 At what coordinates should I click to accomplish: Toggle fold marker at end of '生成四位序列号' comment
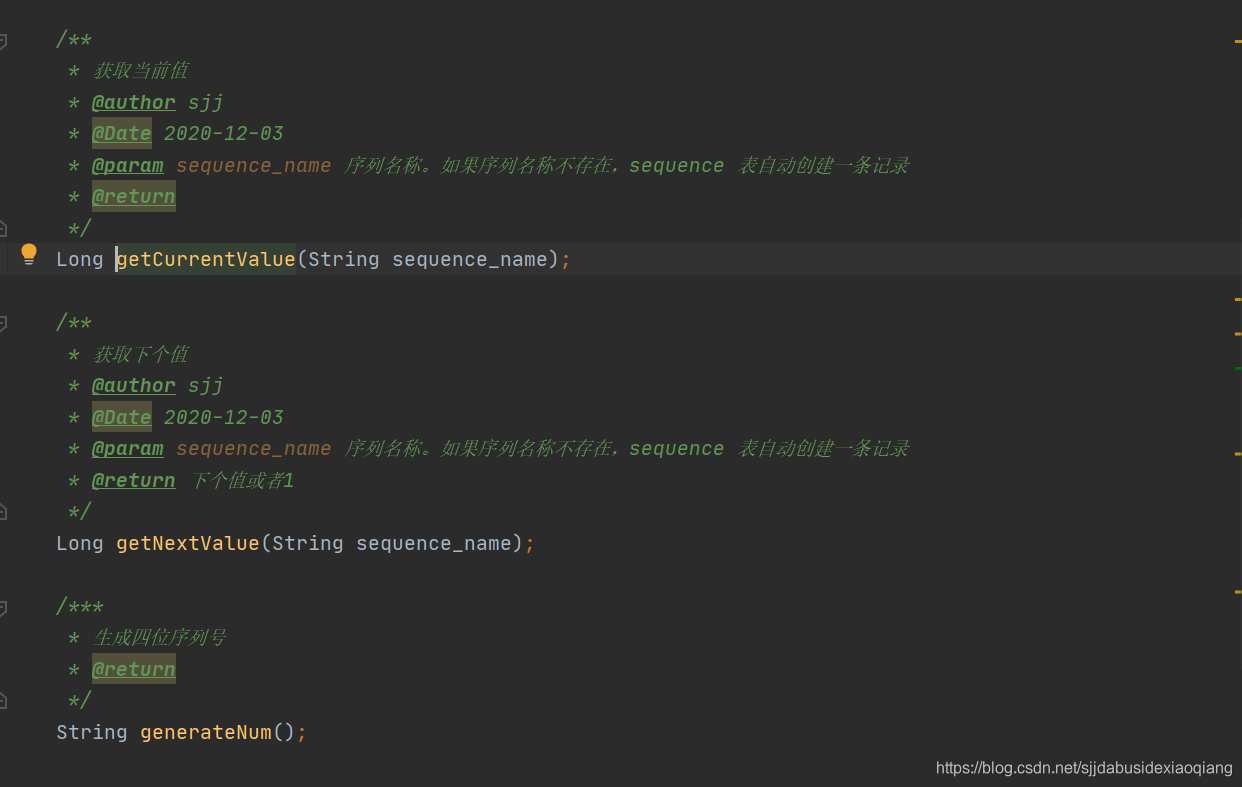(x=2, y=700)
